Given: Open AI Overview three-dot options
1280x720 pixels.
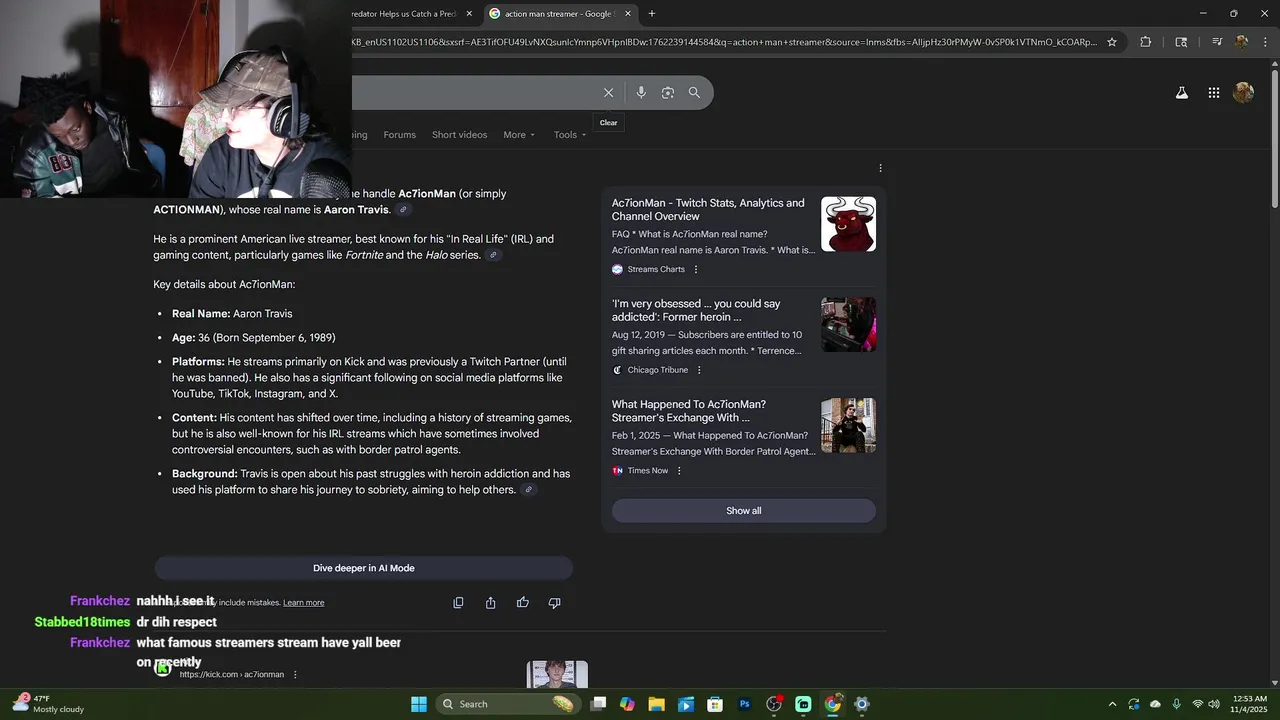Looking at the screenshot, I should click(880, 168).
